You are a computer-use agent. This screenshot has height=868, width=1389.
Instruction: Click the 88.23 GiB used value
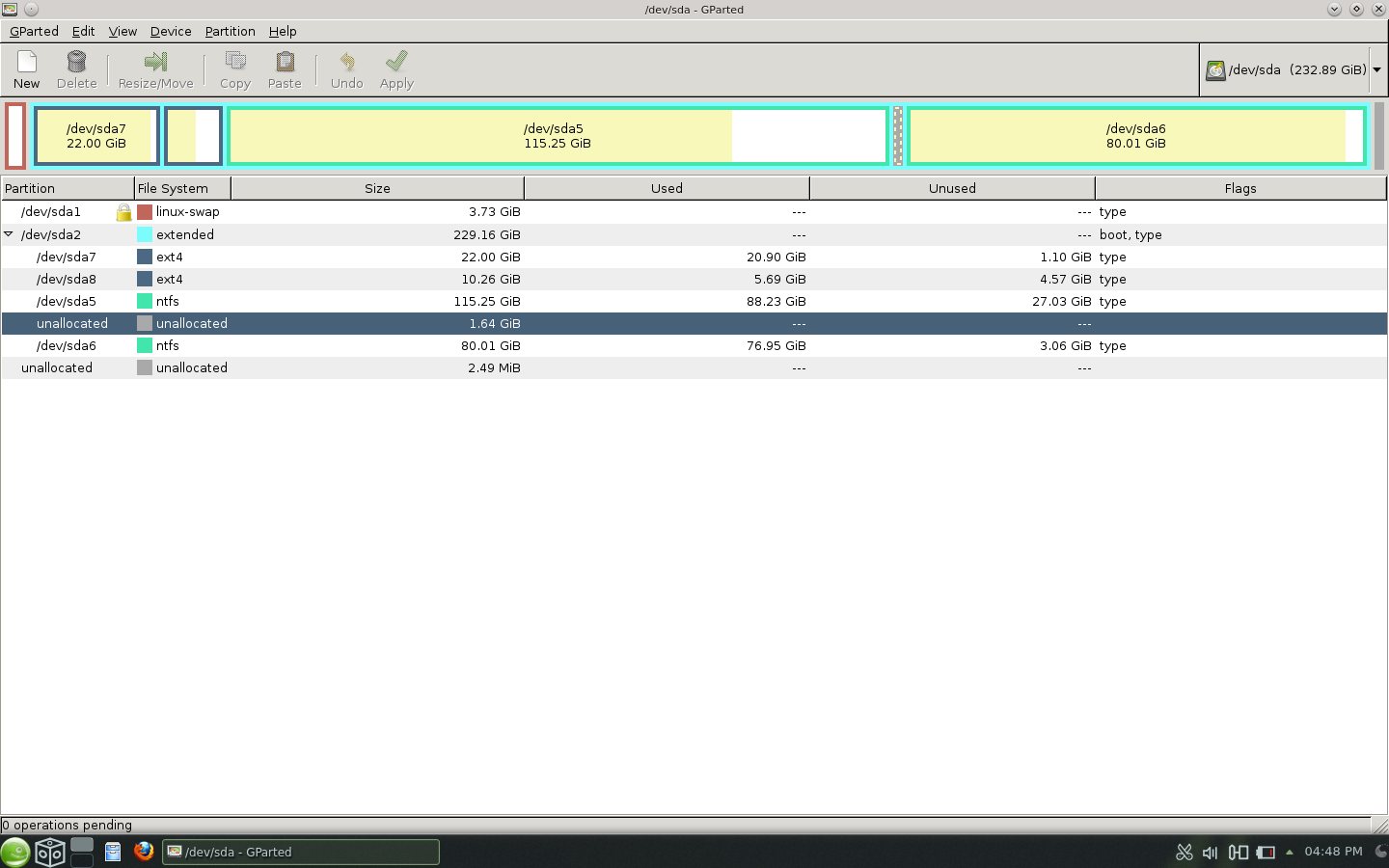[x=776, y=301]
